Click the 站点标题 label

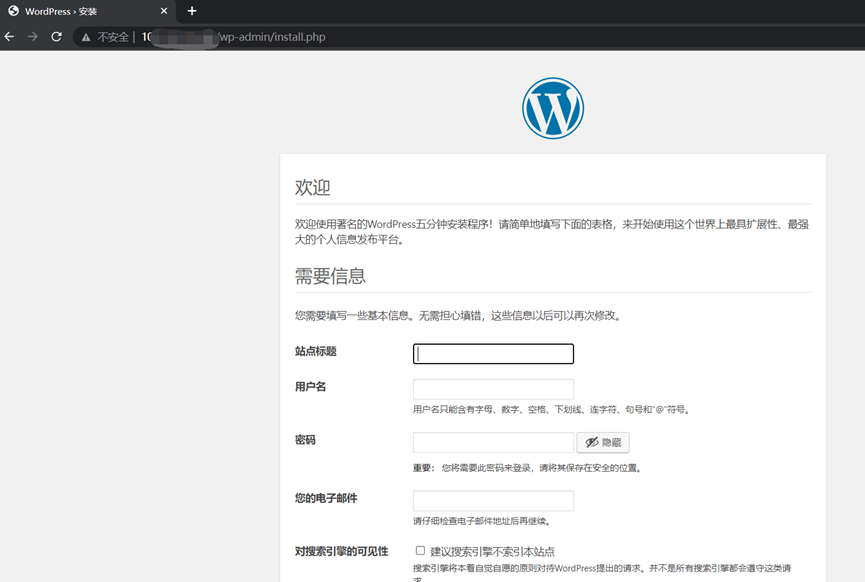[x=316, y=351]
